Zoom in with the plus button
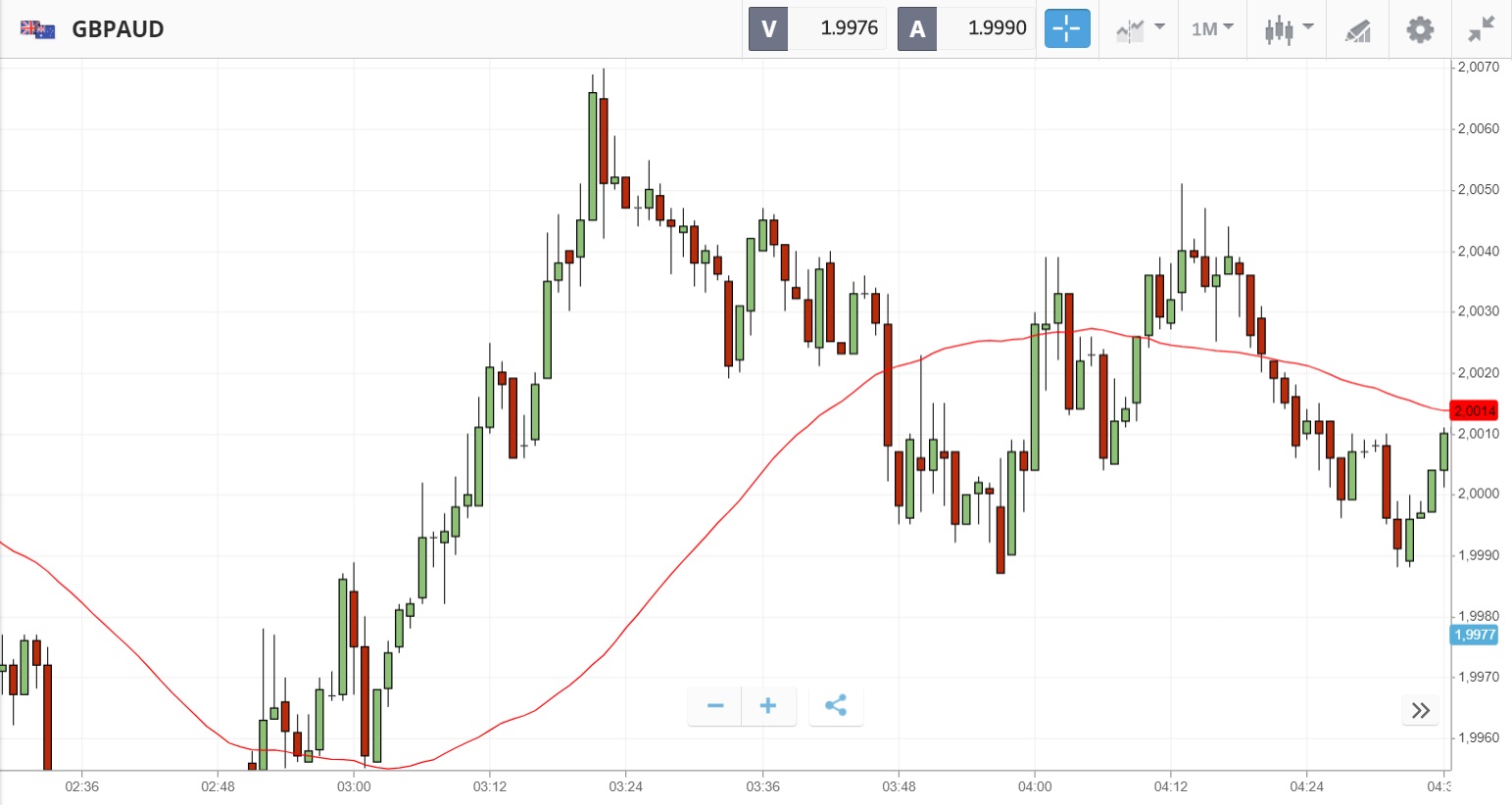This screenshot has width=1512, height=805. tap(768, 706)
